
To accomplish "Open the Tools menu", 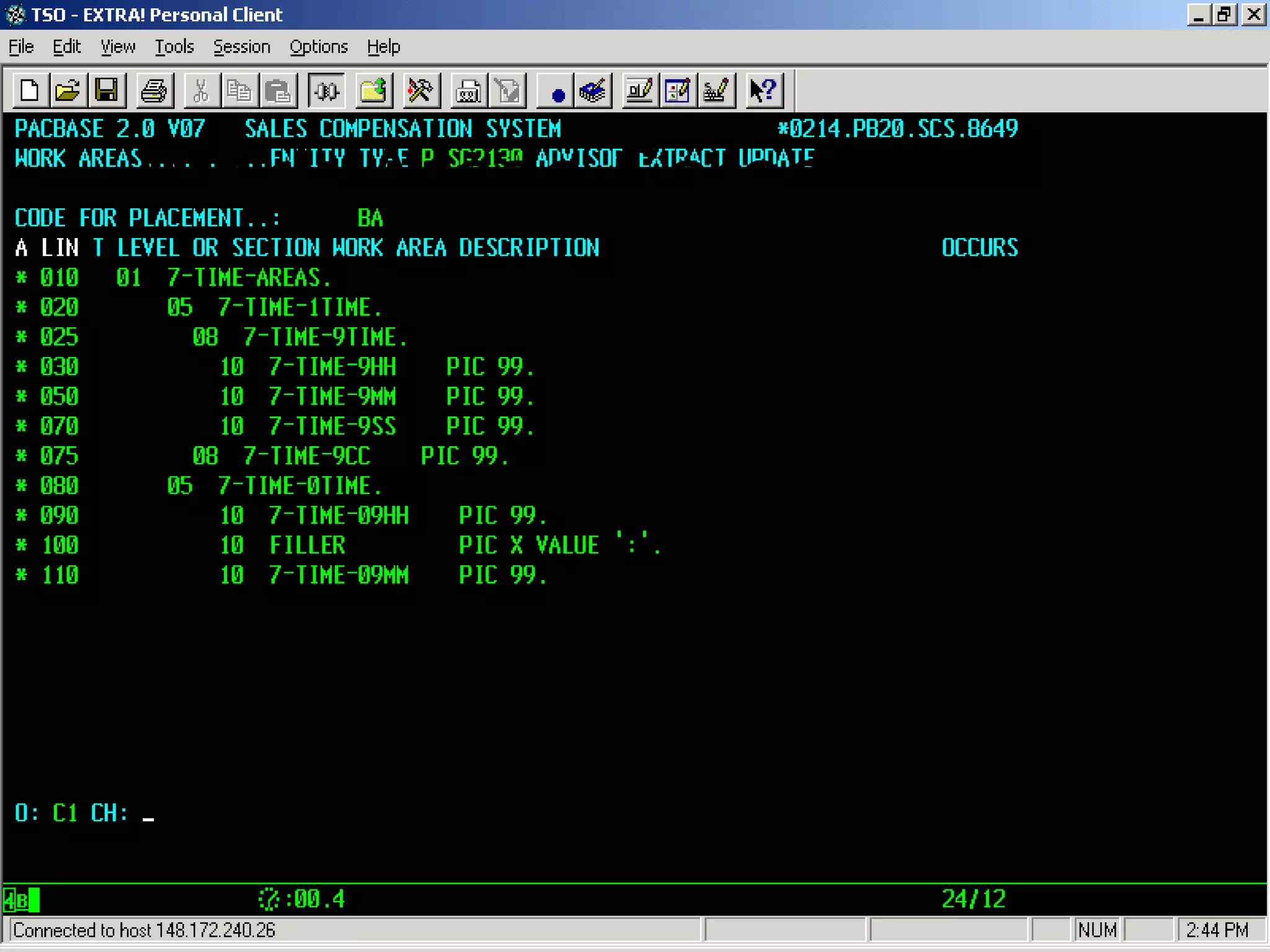I will click(x=174, y=47).
